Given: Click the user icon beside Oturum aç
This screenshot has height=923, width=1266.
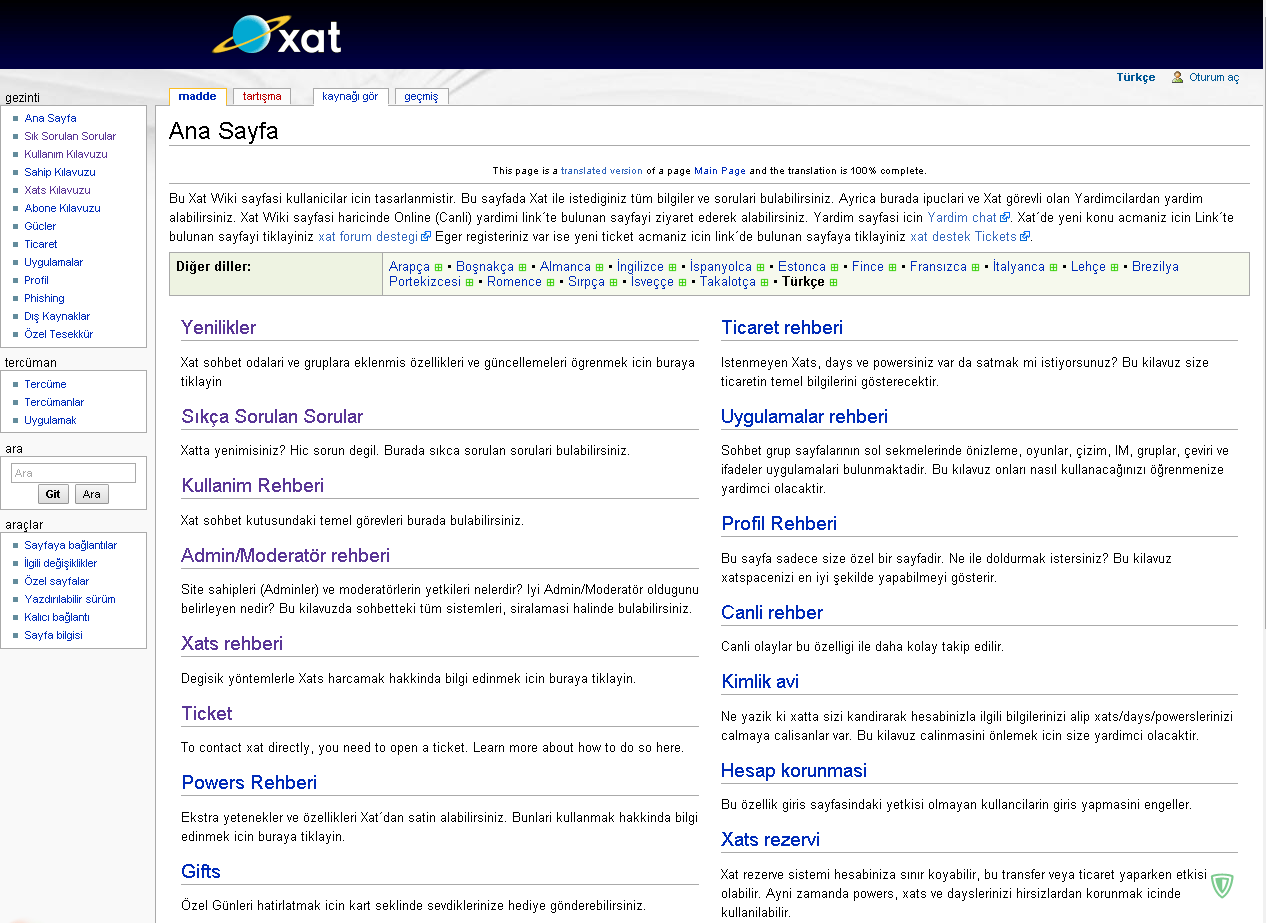Looking at the screenshot, I should click(1178, 77).
